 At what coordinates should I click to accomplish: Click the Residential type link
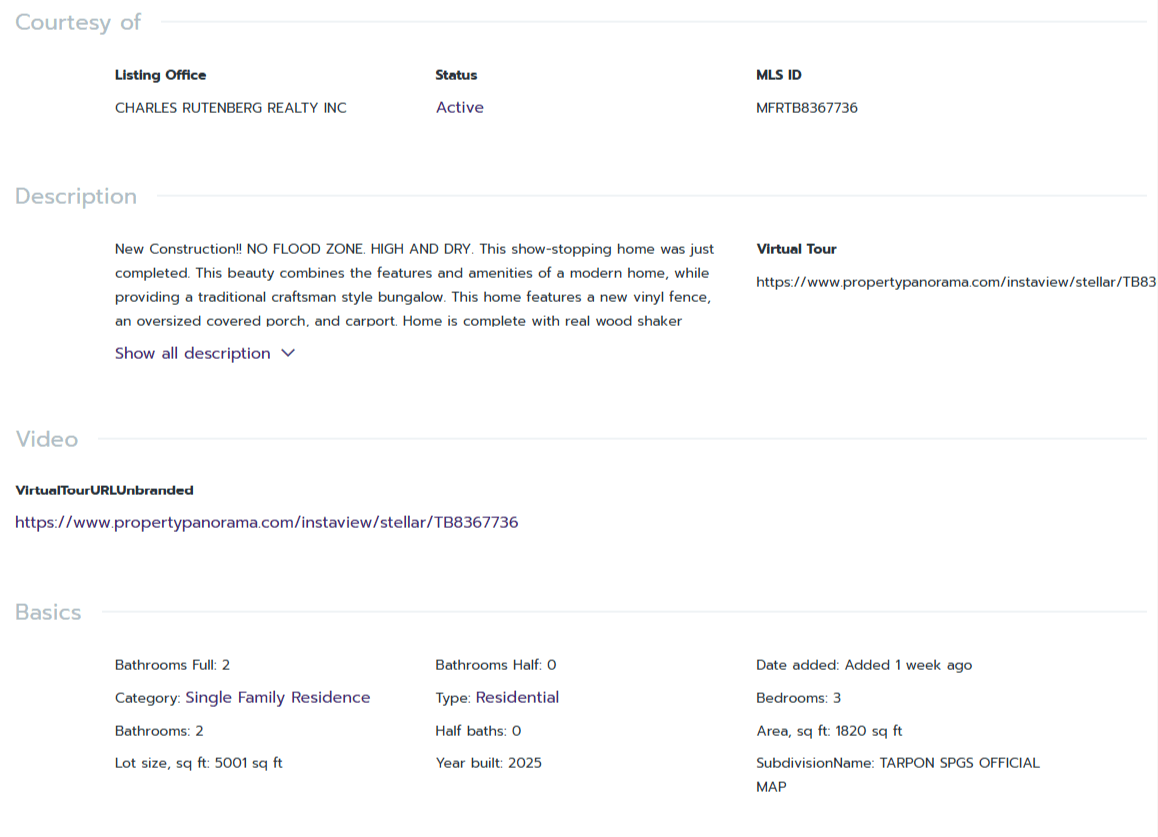pyautogui.click(x=517, y=697)
